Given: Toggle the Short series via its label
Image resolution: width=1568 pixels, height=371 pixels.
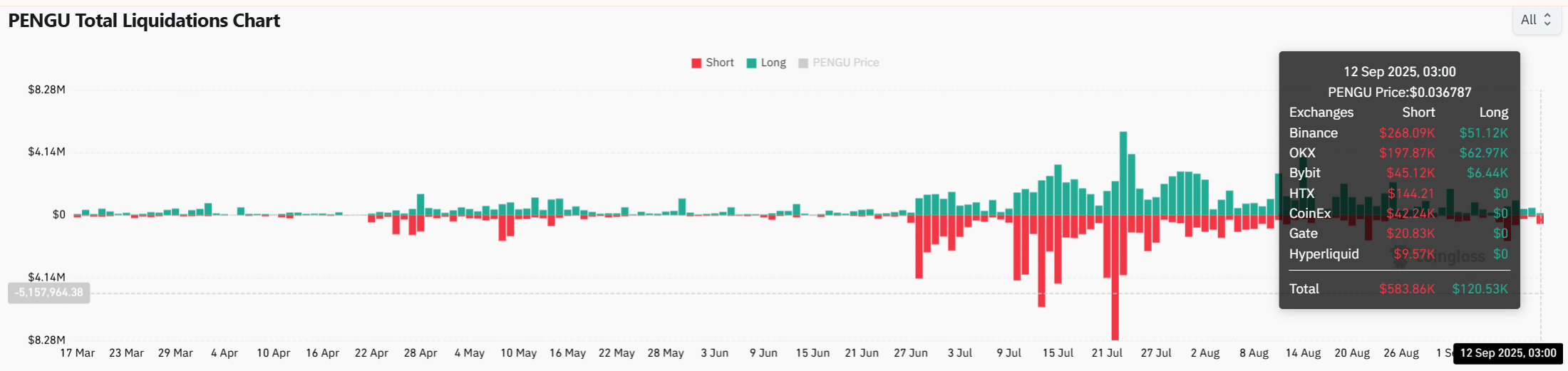Looking at the screenshot, I should click(x=719, y=63).
